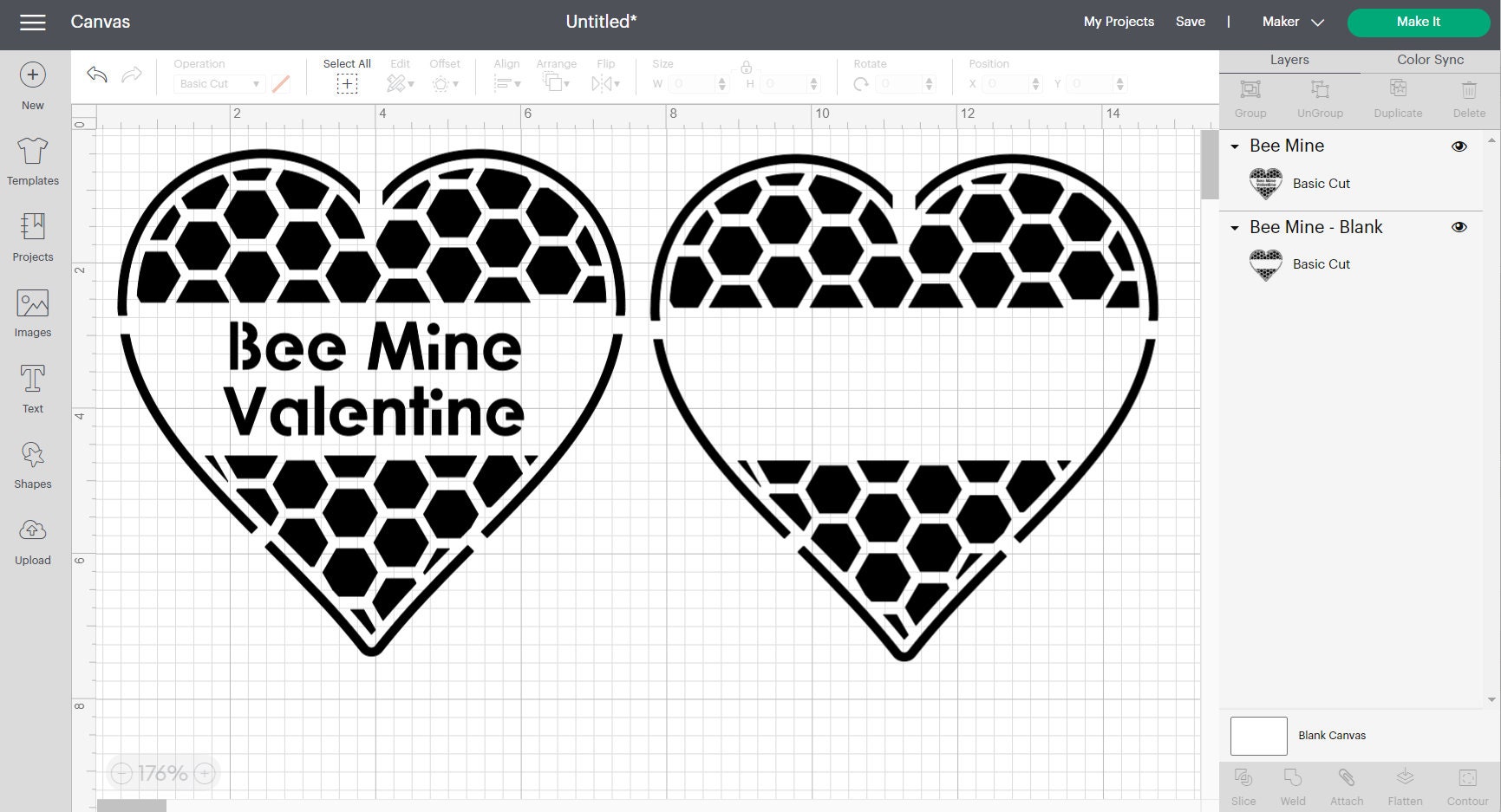Select the Bee Mine Basic Cut thumbnail
Image resolution: width=1501 pixels, height=812 pixels.
tap(1266, 184)
